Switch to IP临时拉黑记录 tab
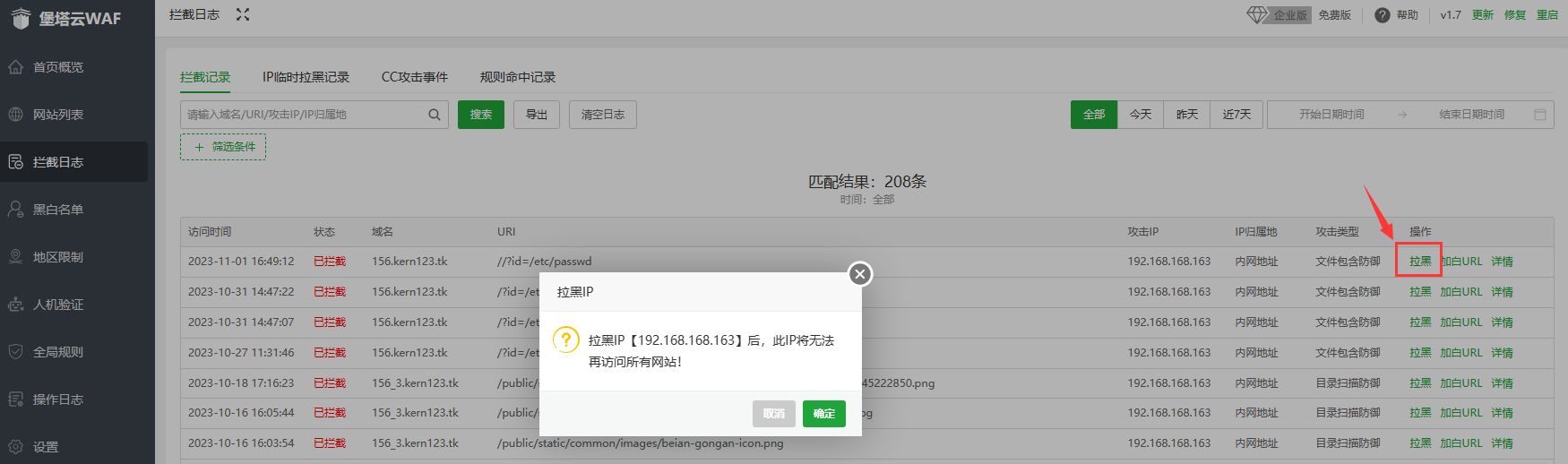Viewport: 1568px width, 464px height. click(306, 77)
